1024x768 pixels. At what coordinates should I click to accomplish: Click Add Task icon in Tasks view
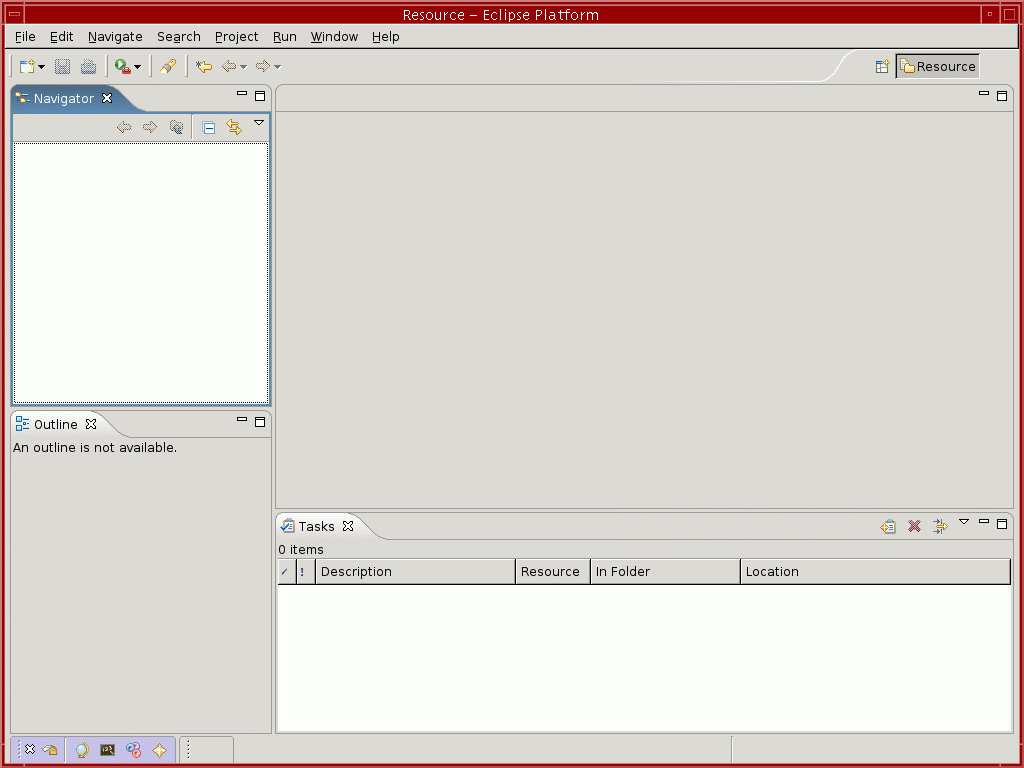(888, 526)
